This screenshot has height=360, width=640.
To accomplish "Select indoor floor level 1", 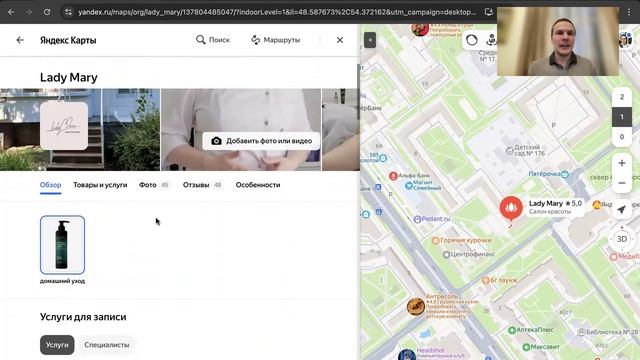I will pyautogui.click(x=622, y=117).
